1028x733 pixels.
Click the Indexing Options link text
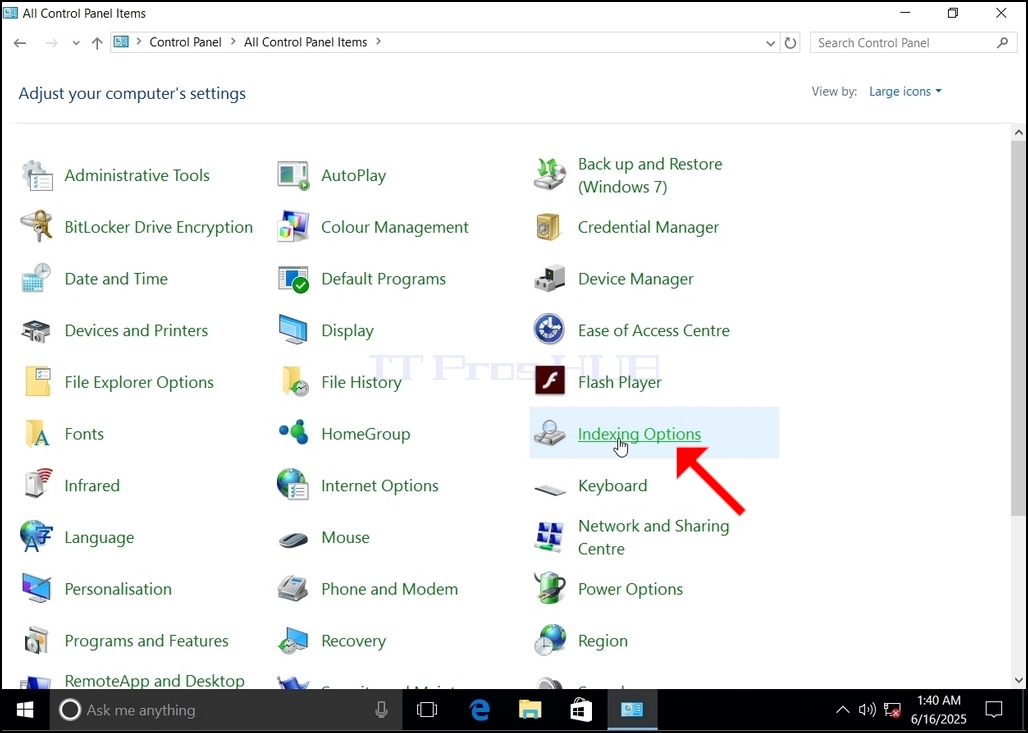pos(639,434)
